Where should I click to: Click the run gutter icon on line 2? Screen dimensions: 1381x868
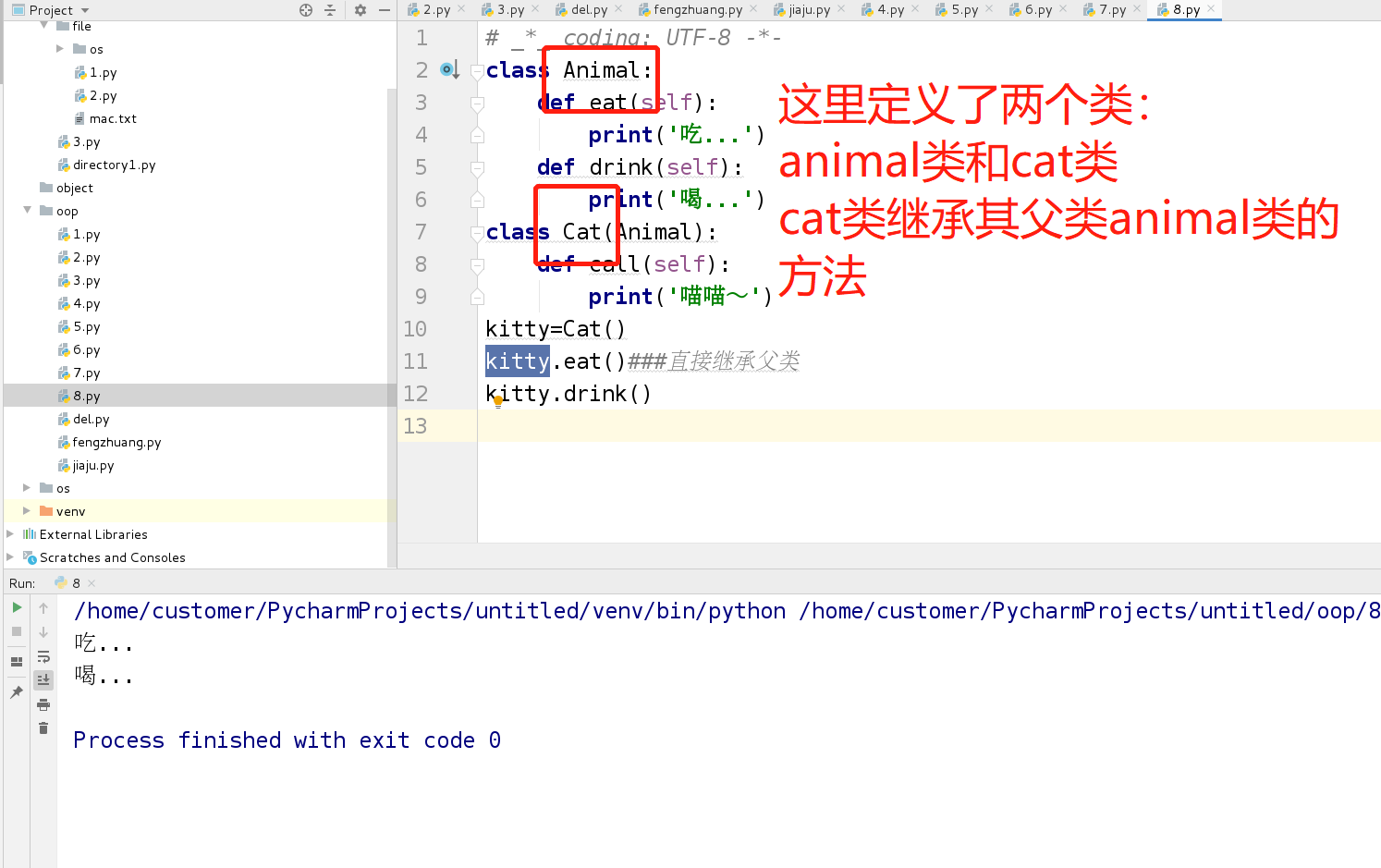[448, 68]
